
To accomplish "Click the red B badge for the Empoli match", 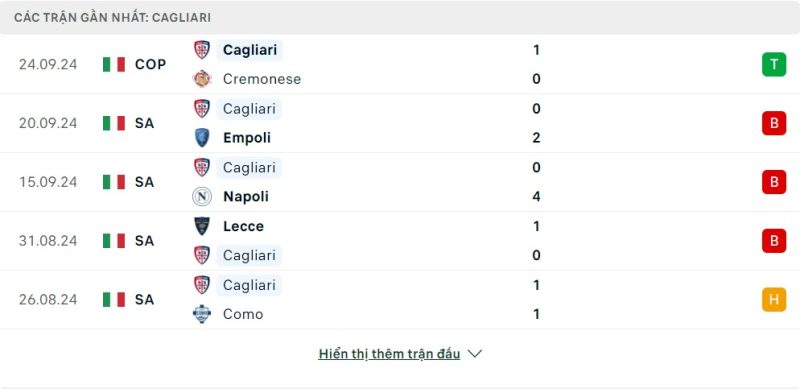I will pyautogui.click(x=774, y=123).
